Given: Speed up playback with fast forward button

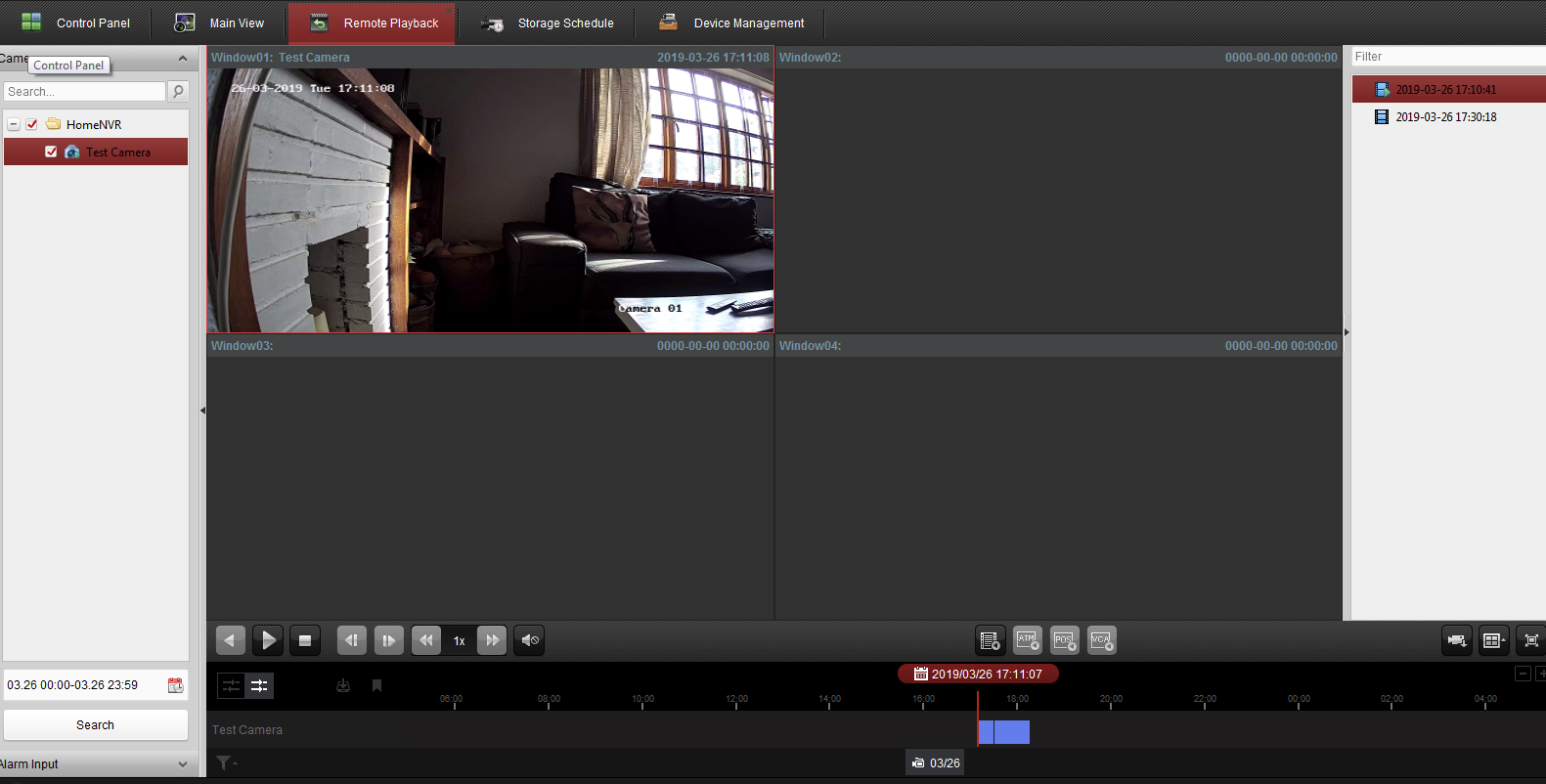Looking at the screenshot, I should tap(492, 640).
